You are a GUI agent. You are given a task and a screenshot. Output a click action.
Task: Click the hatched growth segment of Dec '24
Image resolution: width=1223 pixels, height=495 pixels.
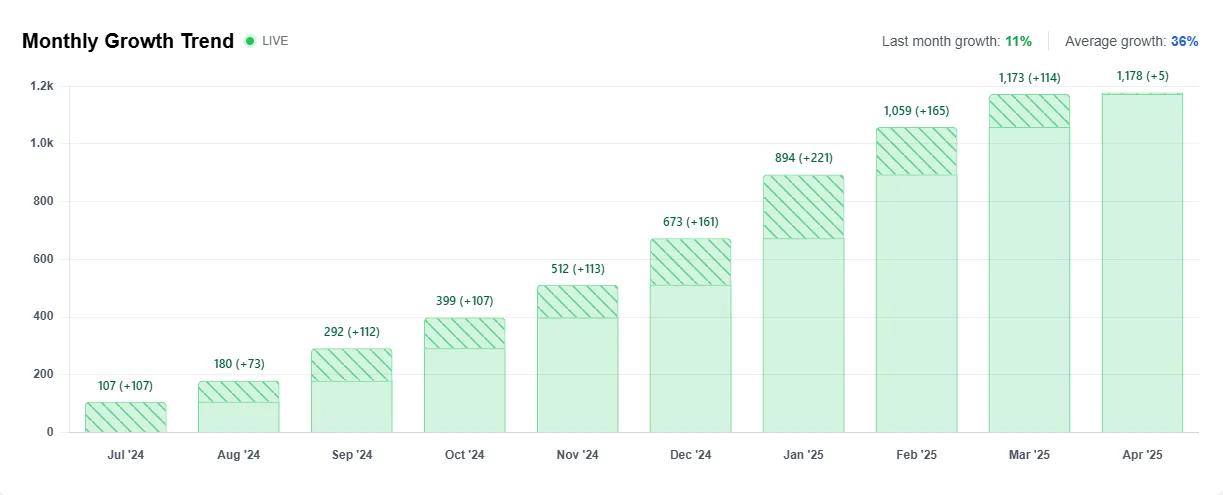[690, 262]
